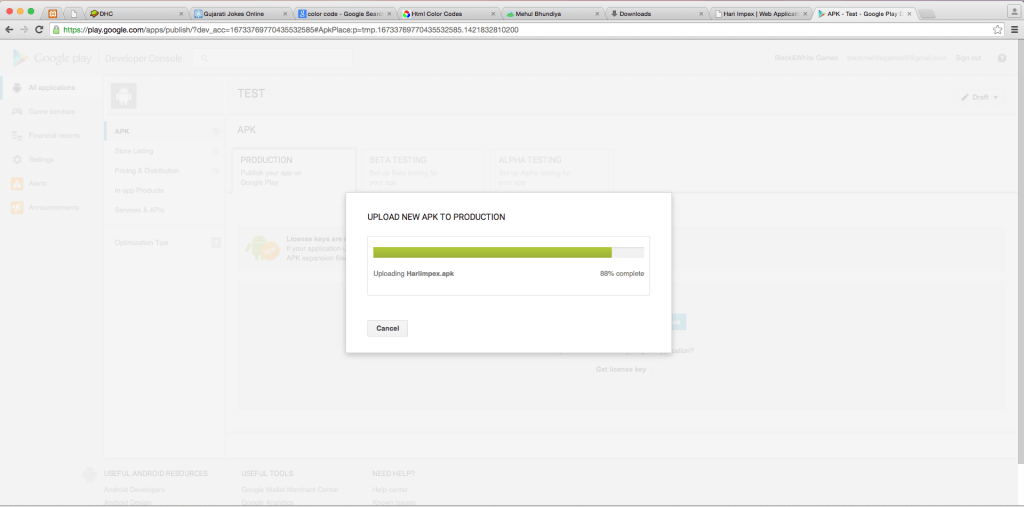Open the Store Listing section
Screen dimensions: 1024x507
pyautogui.click(x=134, y=151)
